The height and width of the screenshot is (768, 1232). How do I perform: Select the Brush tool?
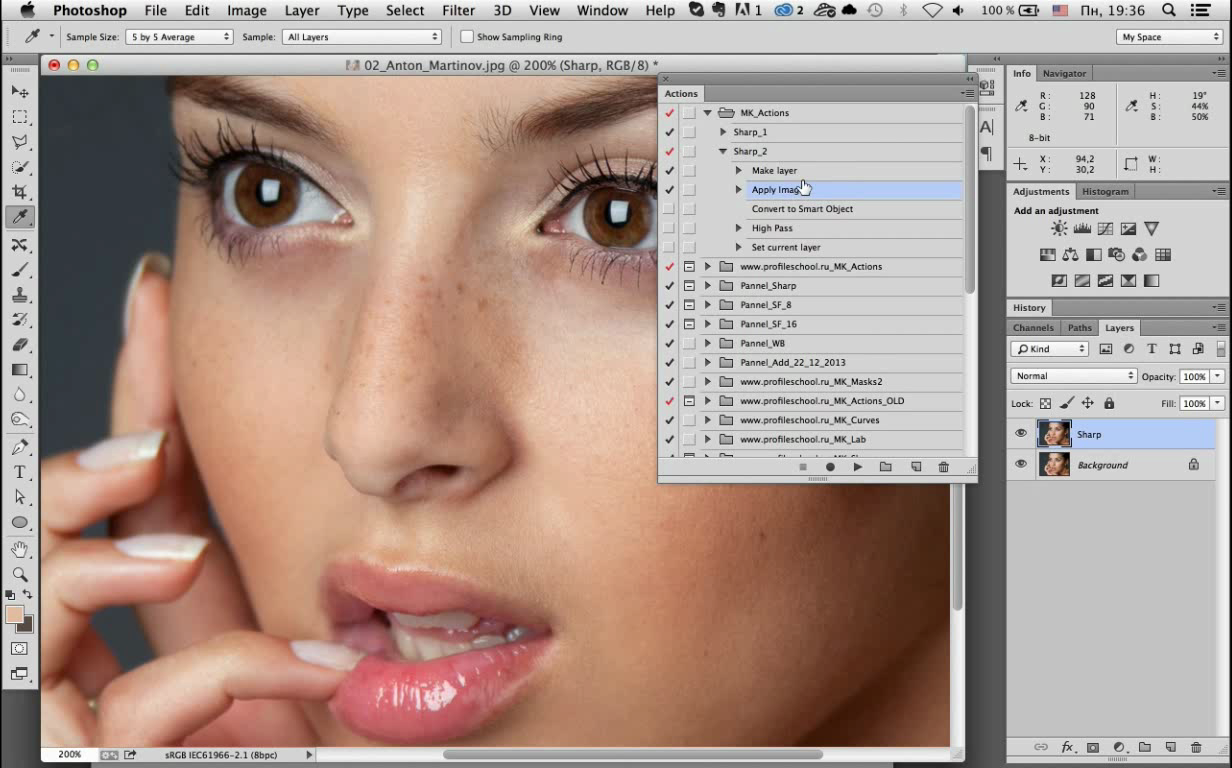[x=19, y=270]
